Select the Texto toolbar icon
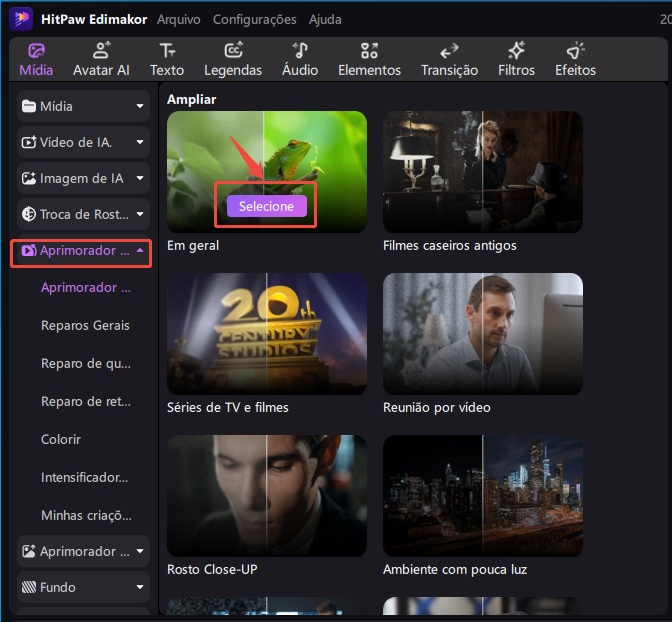The width and height of the screenshot is (672, 622). (167, 59)
